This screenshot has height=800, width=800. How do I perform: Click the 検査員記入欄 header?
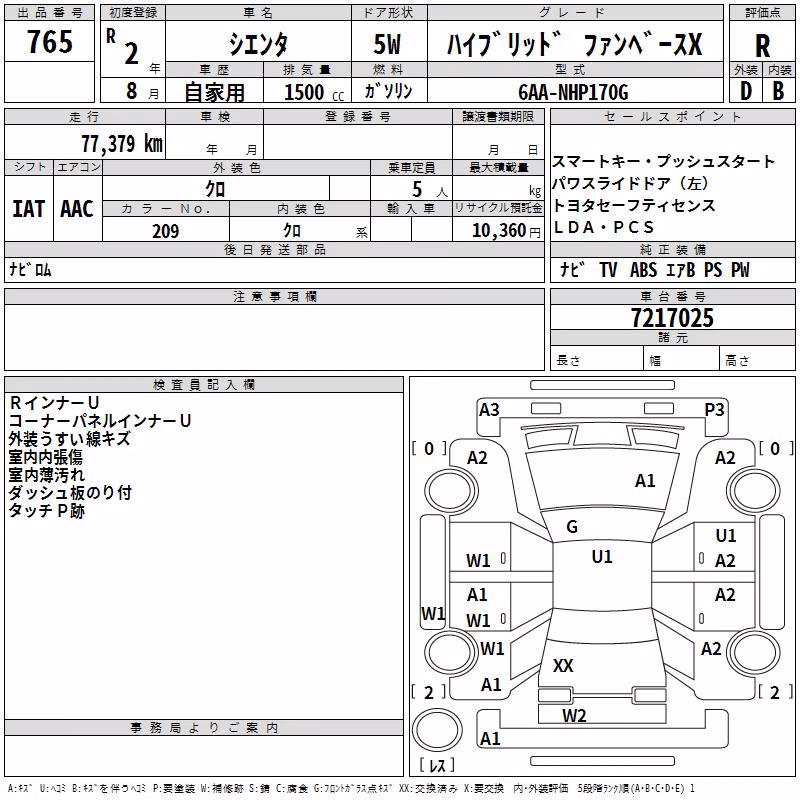[204, 385]
